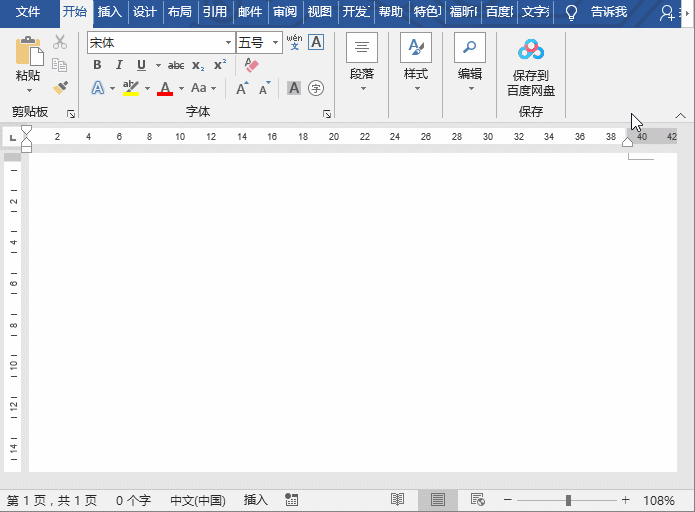Image resolution: width=695 pixels, height=512 pixels.
Task: Expand the Change Case arrow
Action: tap(214, 88)
